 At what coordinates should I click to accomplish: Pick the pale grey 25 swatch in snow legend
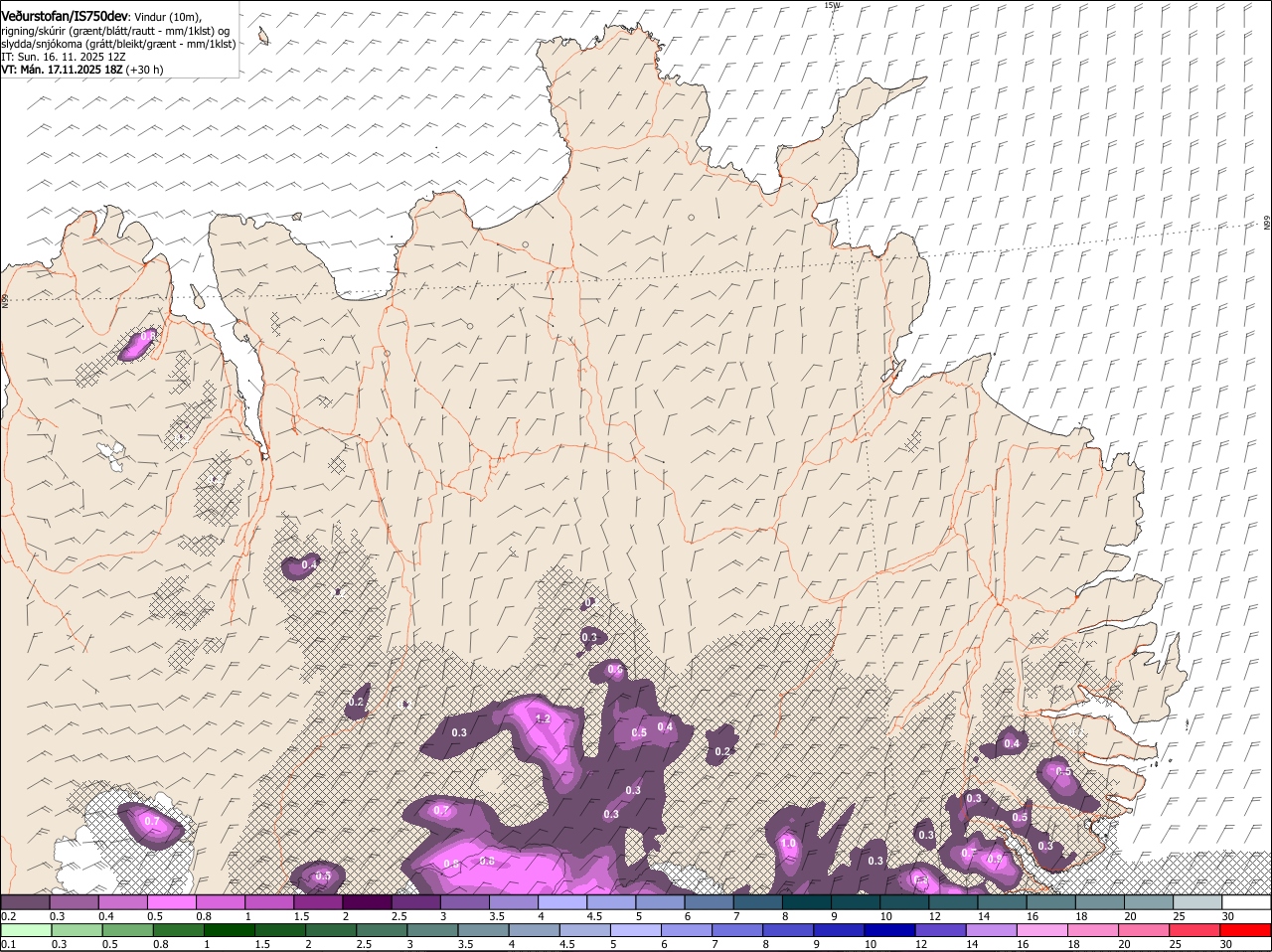pos(1197,902)
